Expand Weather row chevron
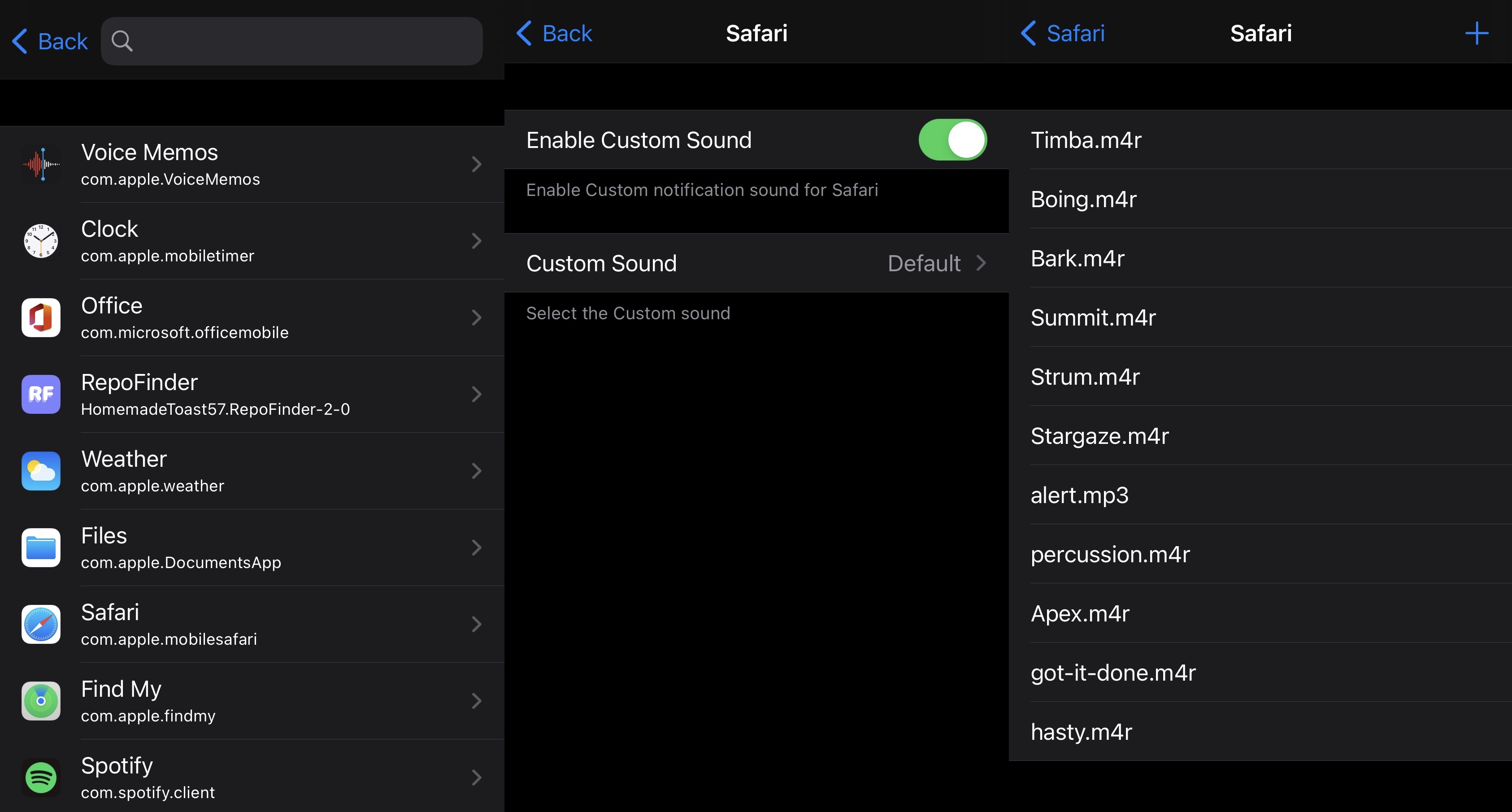This screenshot has width=1512, height=812. coord(477,471)
